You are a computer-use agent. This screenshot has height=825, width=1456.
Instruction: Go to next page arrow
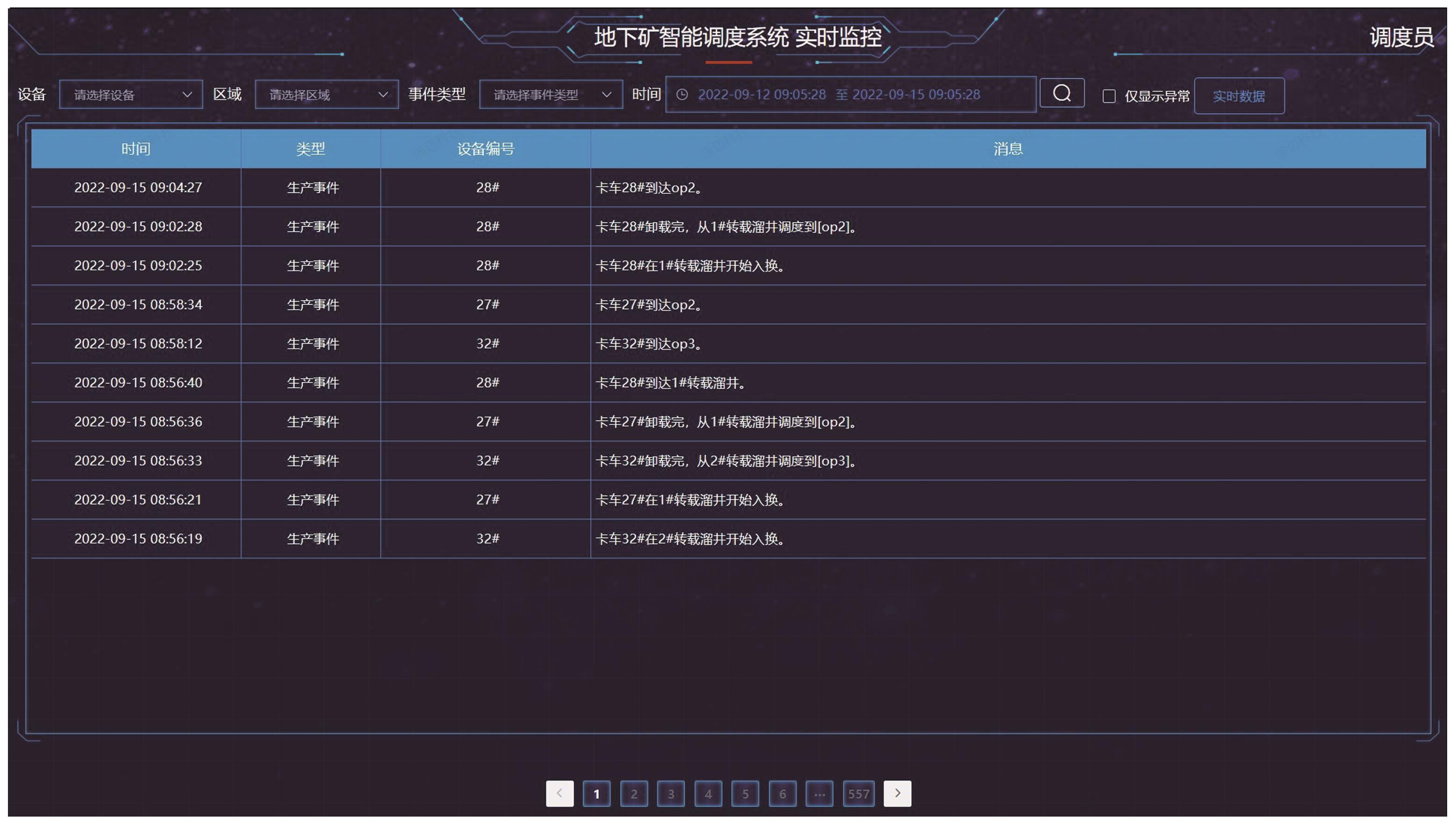click(897, 793)
